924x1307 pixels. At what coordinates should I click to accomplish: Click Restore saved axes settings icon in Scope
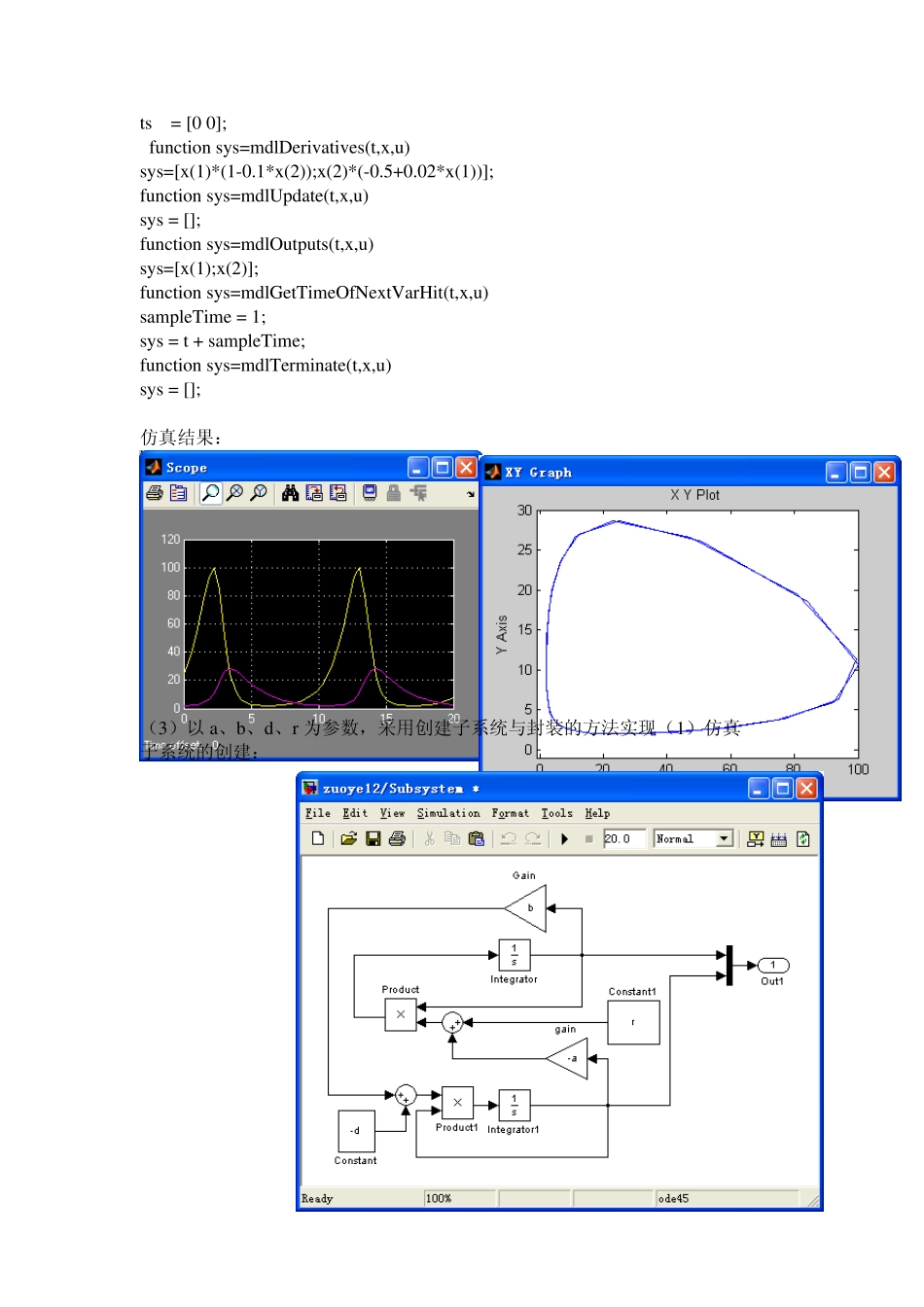(338, 493)
